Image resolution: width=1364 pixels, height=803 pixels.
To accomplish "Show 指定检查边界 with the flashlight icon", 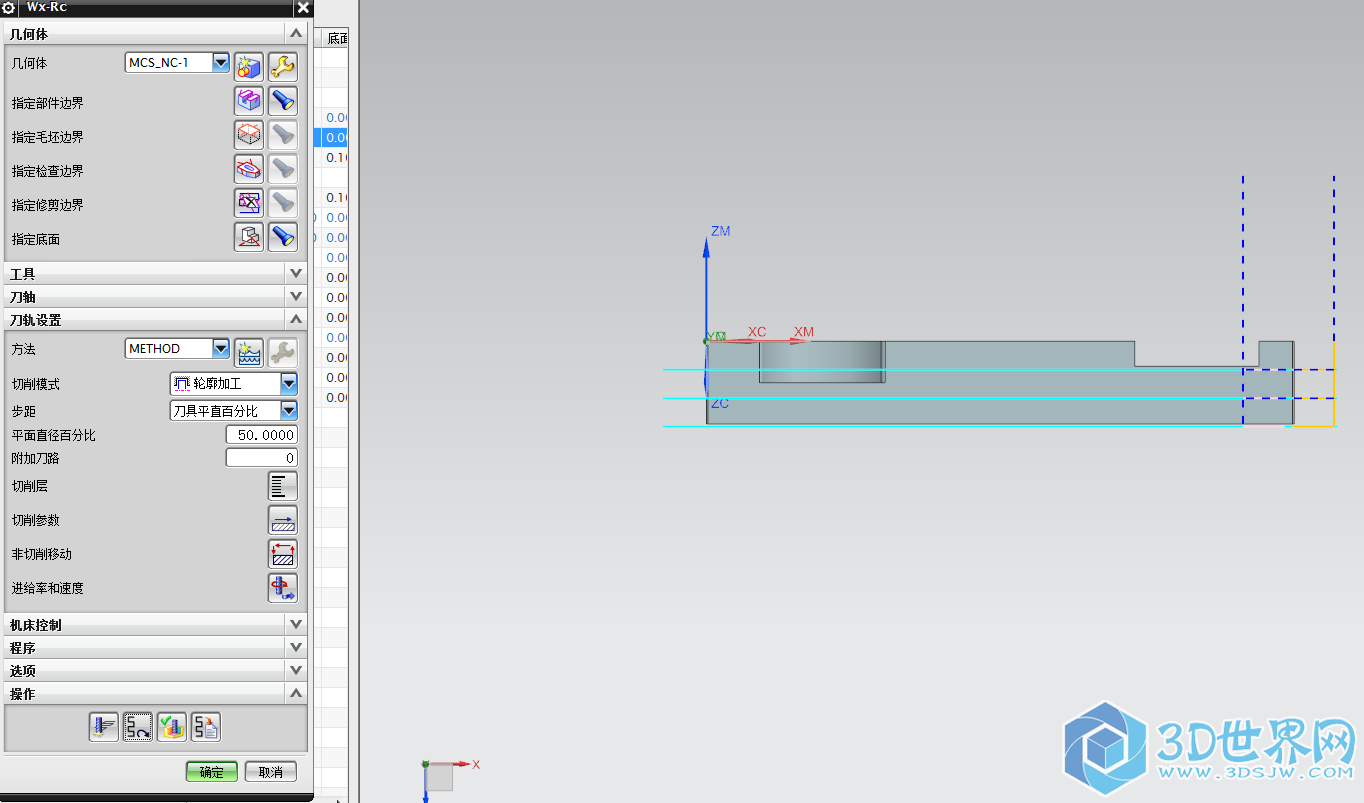I will [x=283, y=169].
